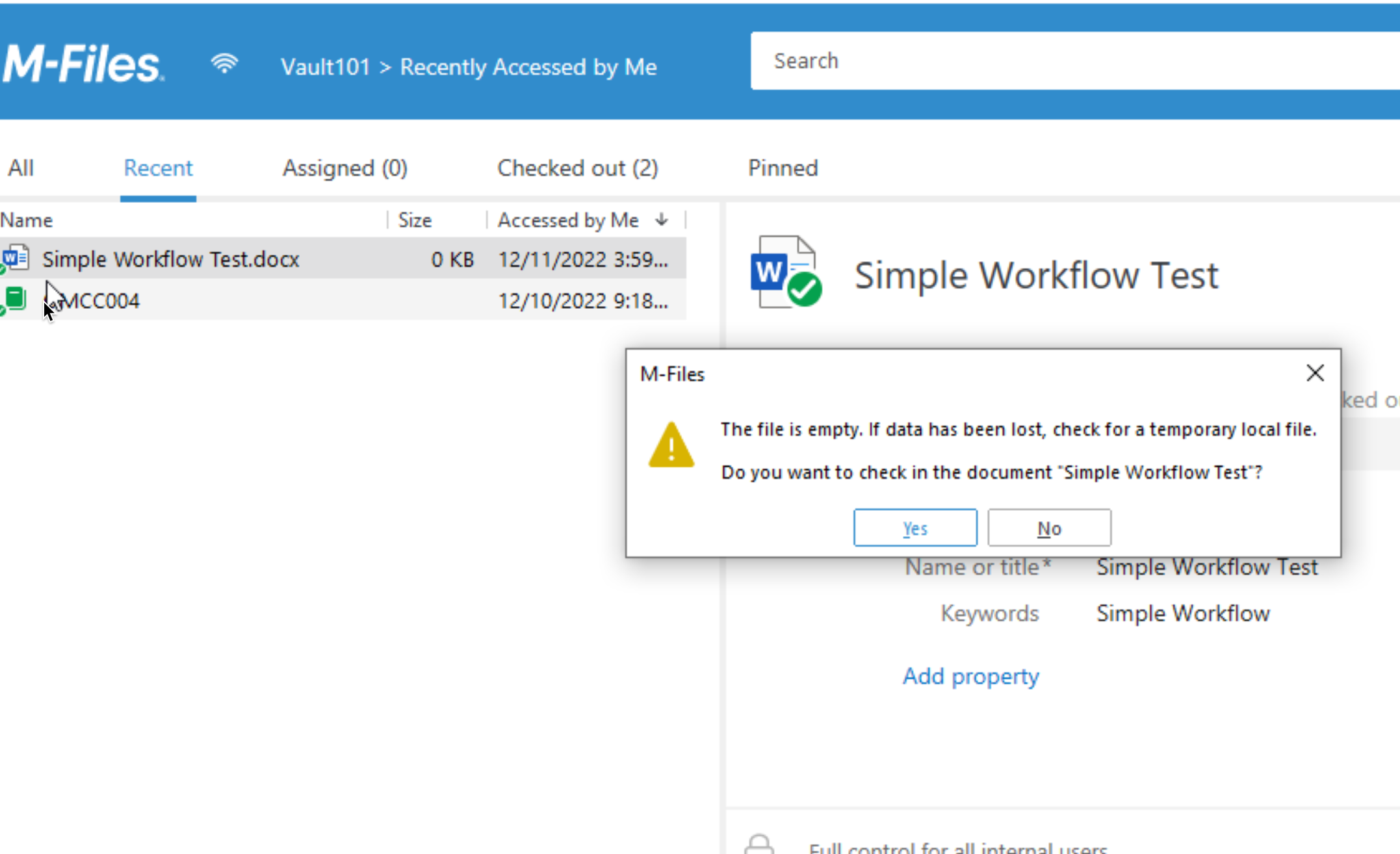Screen dimensions: 1400x854
Task: Confirm check in with Yes
Action: point(914,528)
